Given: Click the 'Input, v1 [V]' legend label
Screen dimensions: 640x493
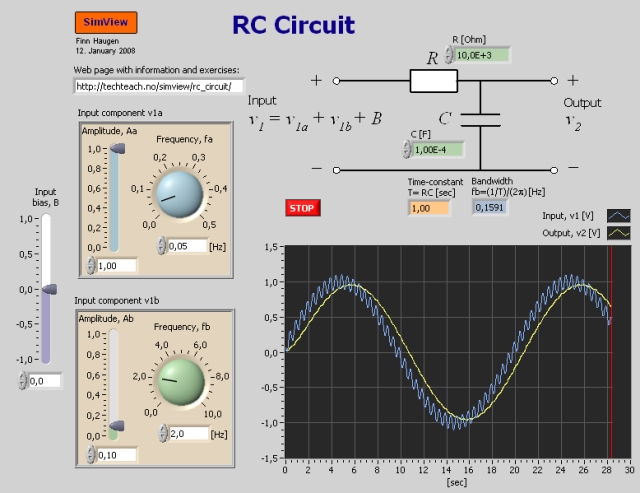Looking at the screenshot, I should coord(568,215).
